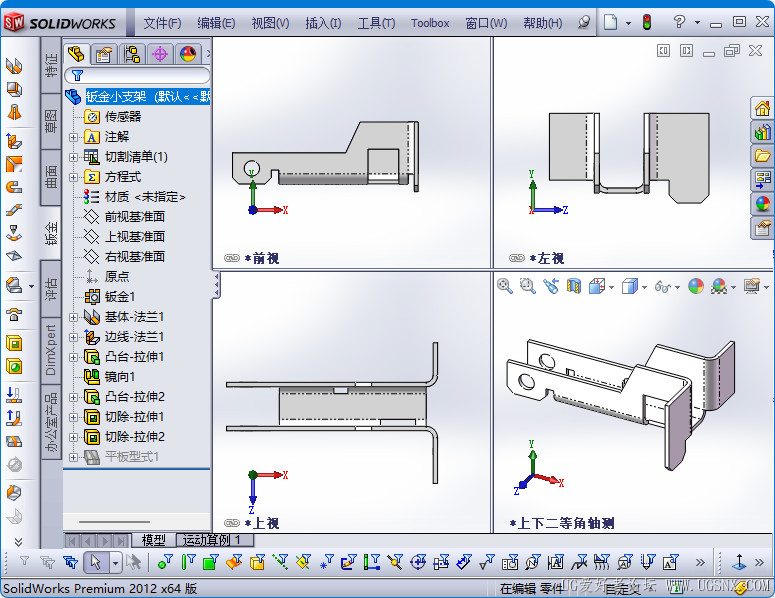Toggle the link views icon next to 前视
Image resolution: width=775 pixels, height=598 pixels.
click(x=232, y=258)
